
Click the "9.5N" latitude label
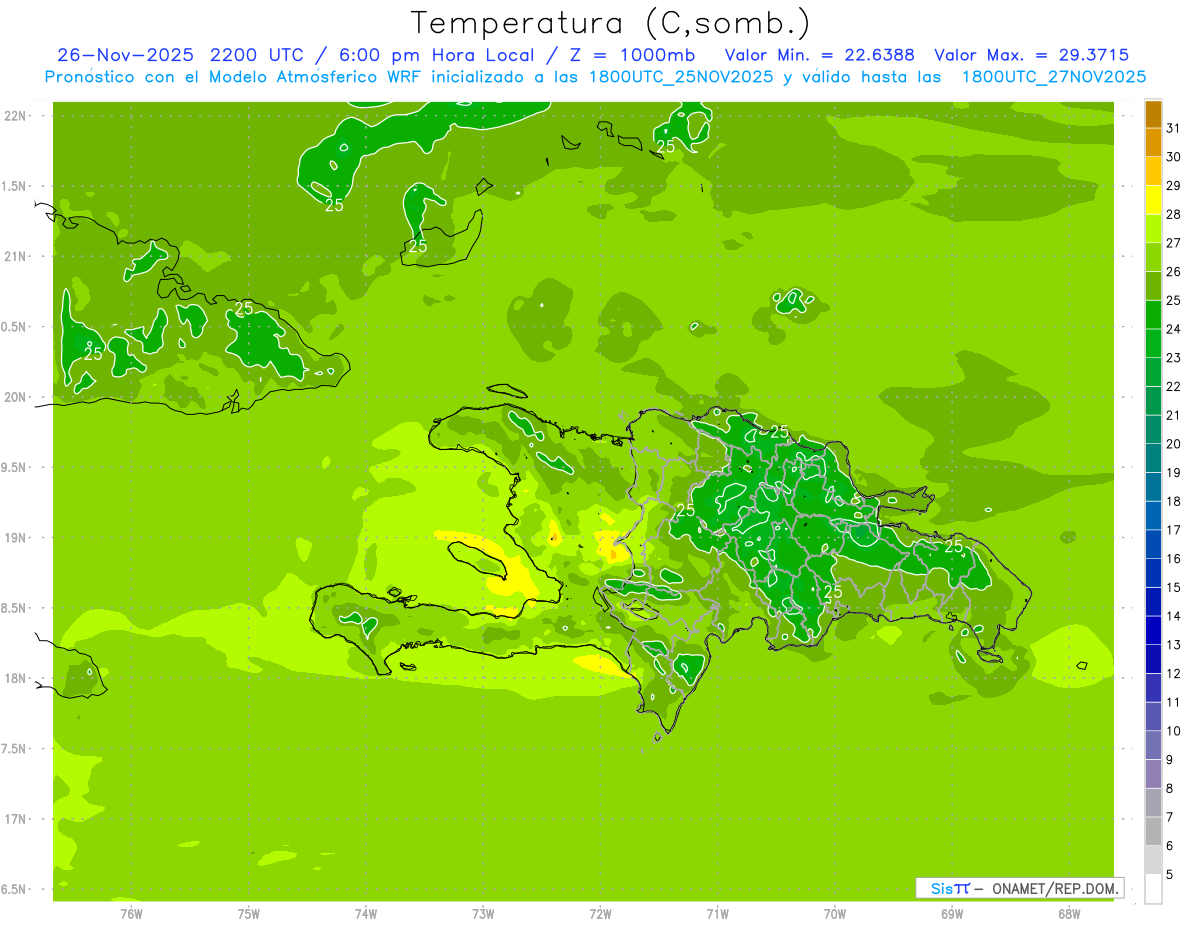tap(14, 468)
